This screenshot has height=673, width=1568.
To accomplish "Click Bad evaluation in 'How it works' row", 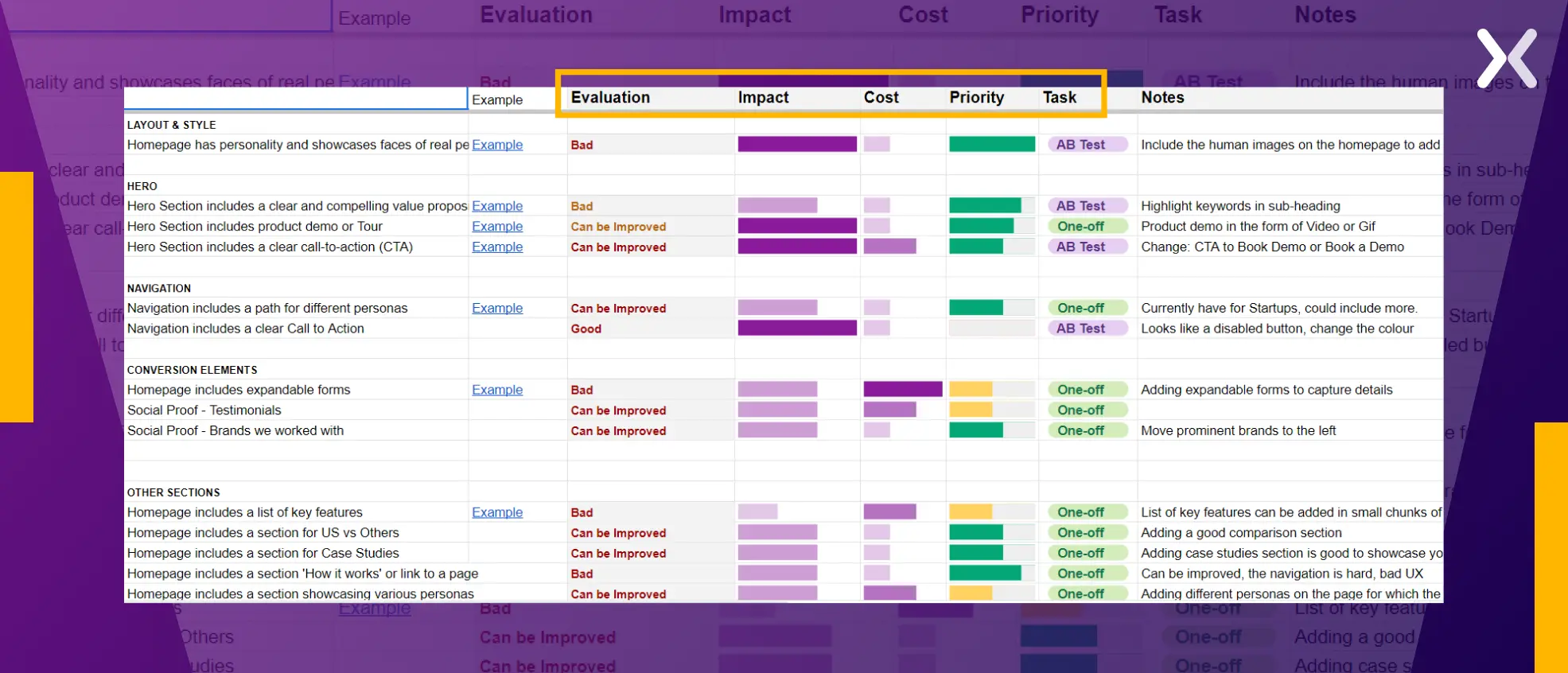I will click(582, 574).
